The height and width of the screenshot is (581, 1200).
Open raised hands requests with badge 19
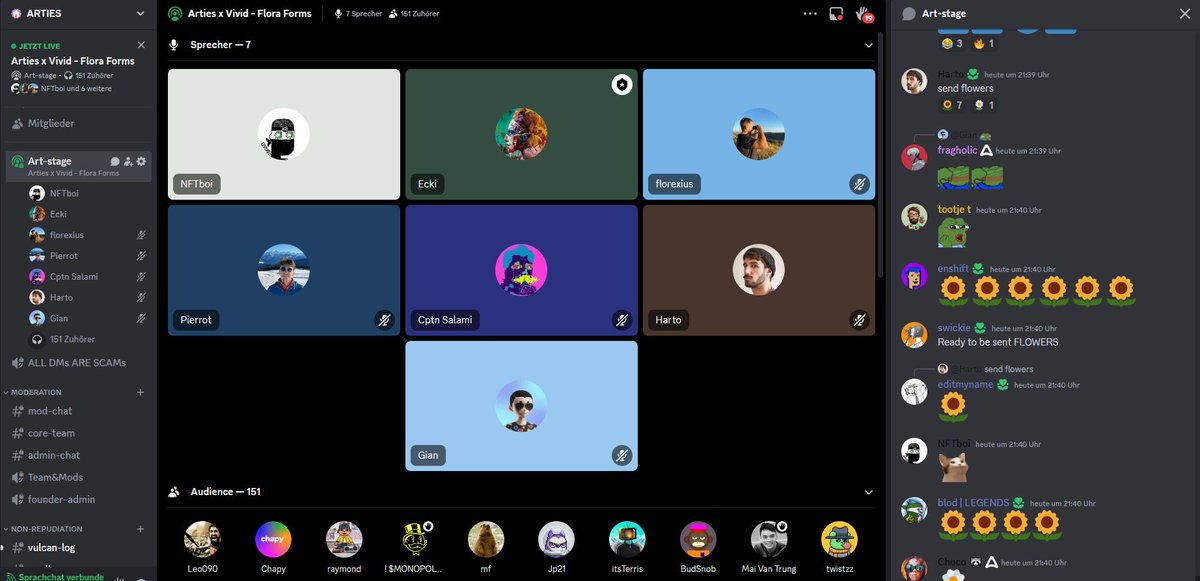coord(863,14)
